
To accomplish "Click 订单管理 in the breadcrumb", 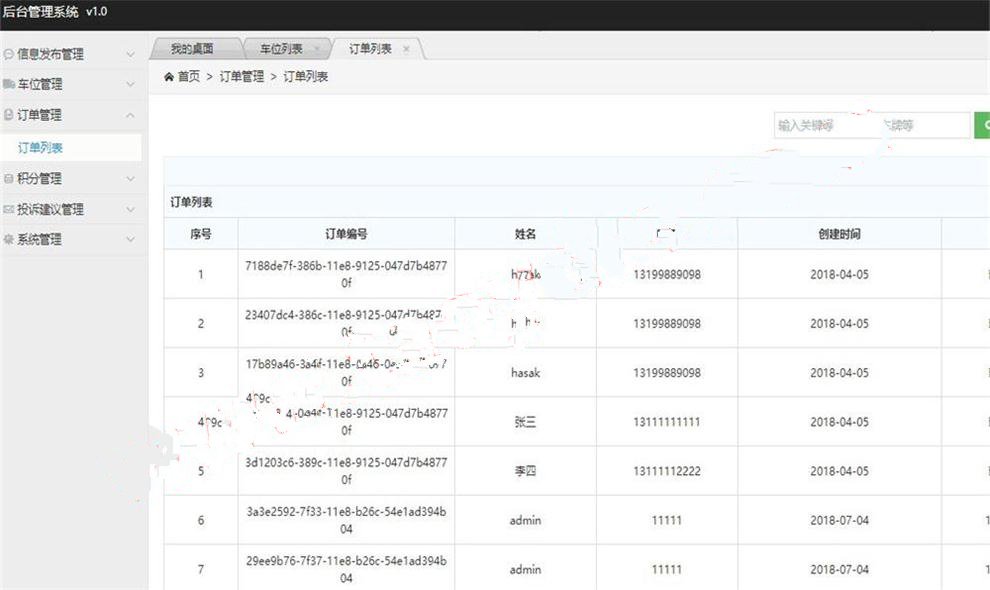I will coord(241,77).
